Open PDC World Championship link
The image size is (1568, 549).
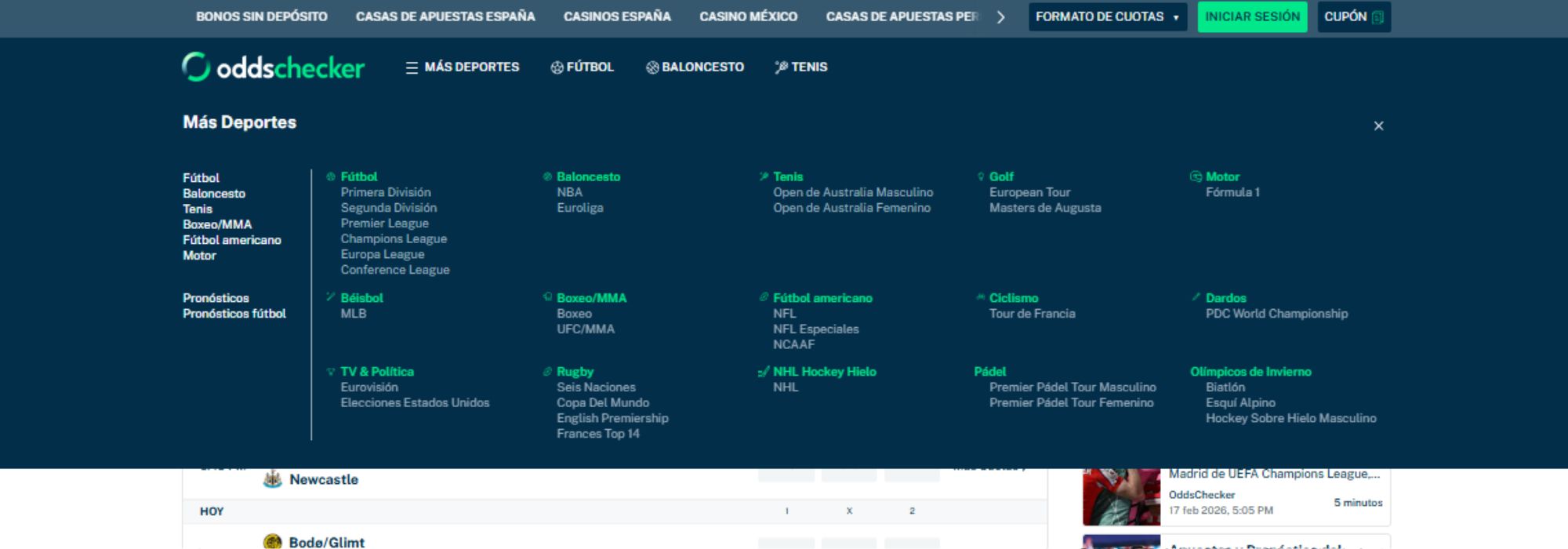click(1277, 314)
